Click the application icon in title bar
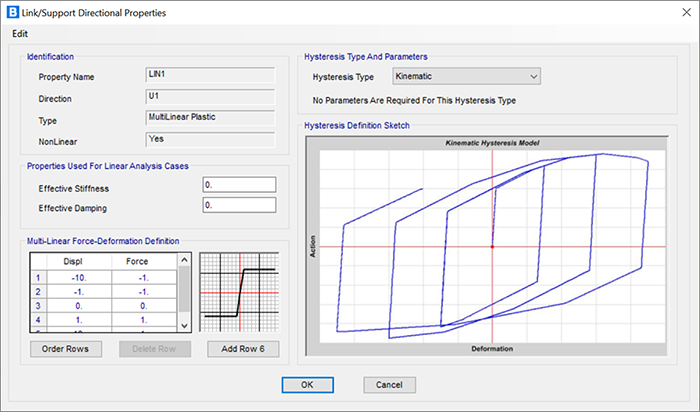The width and height of the screenshot is (700, 412). click(x=13, y=12)
